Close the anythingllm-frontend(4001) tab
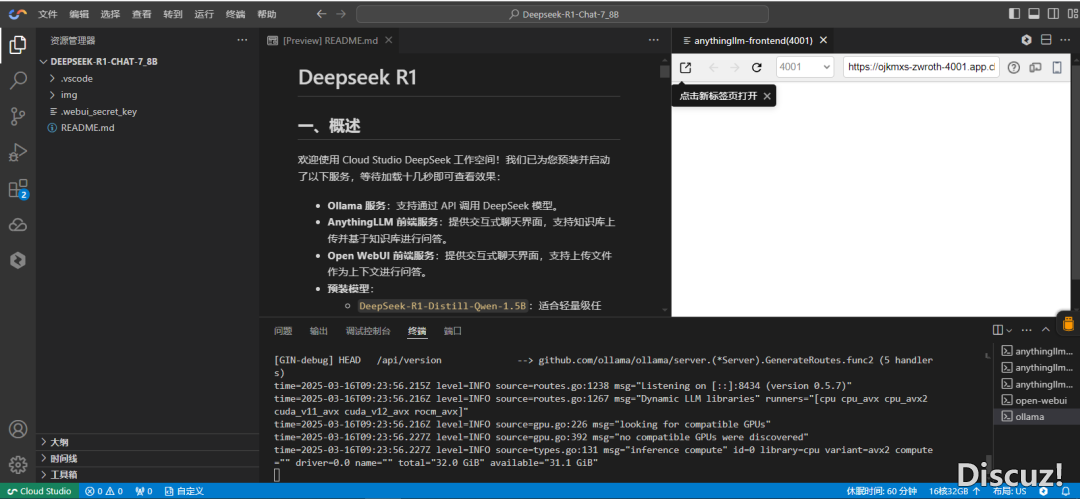The height and width of the screenshot is (499, 1080). (823, 41)
